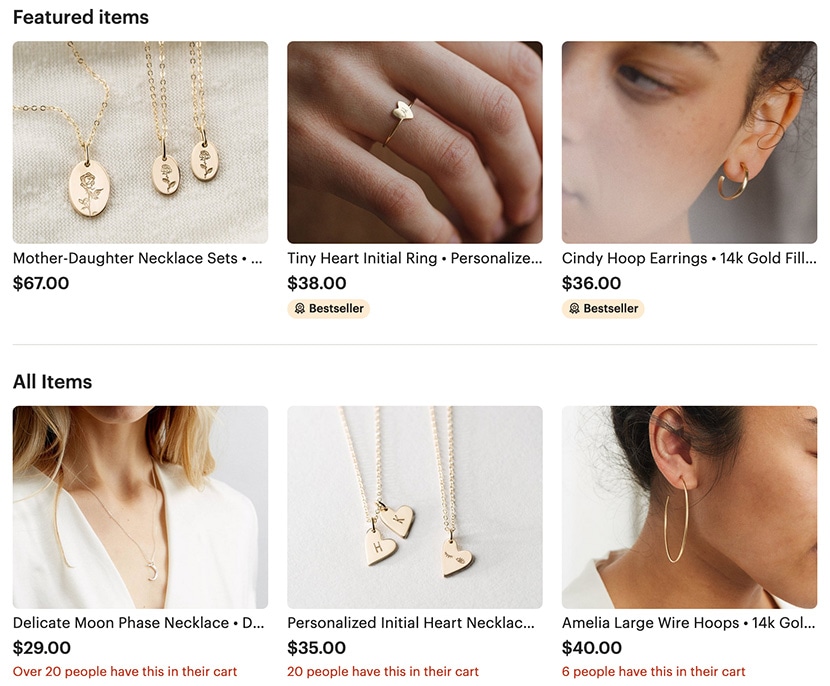Click the Delicate Moon Phase Necklace title
830x686 pixels.
(138, 623)
